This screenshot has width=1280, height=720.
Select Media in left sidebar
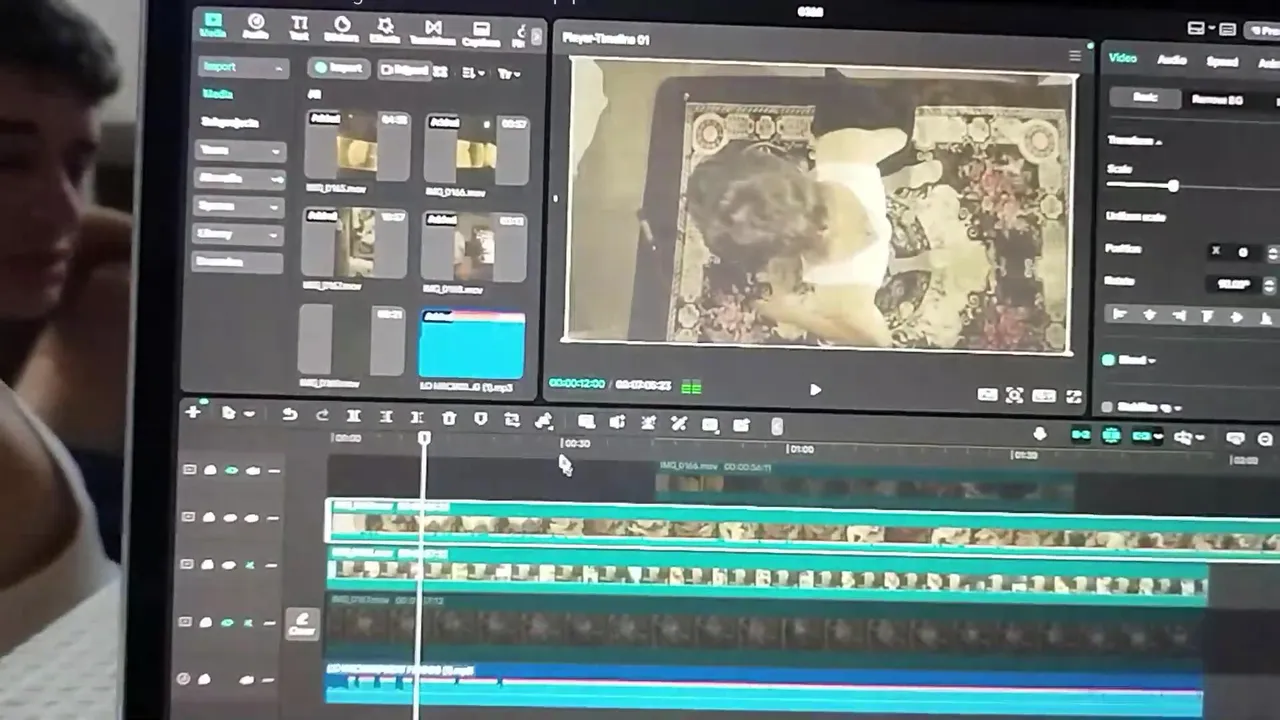pyautogui.click(x=218, y=94)
